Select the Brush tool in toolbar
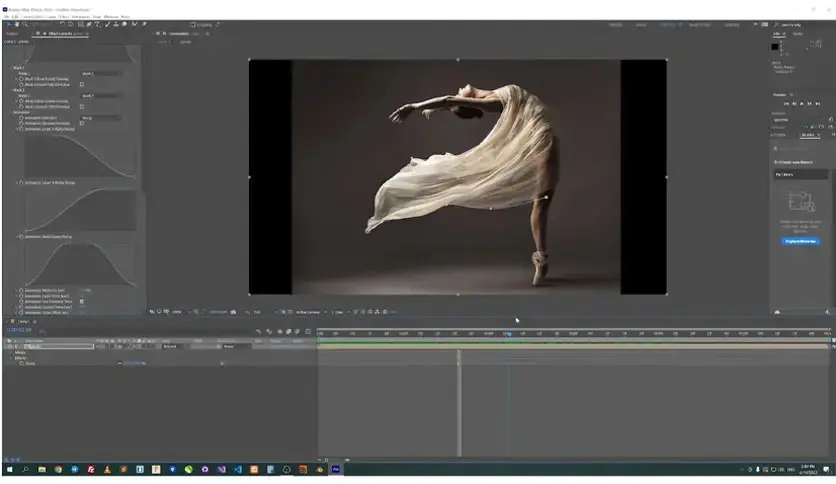Viewport: 836px width, 484px height. tap(107, 24)
